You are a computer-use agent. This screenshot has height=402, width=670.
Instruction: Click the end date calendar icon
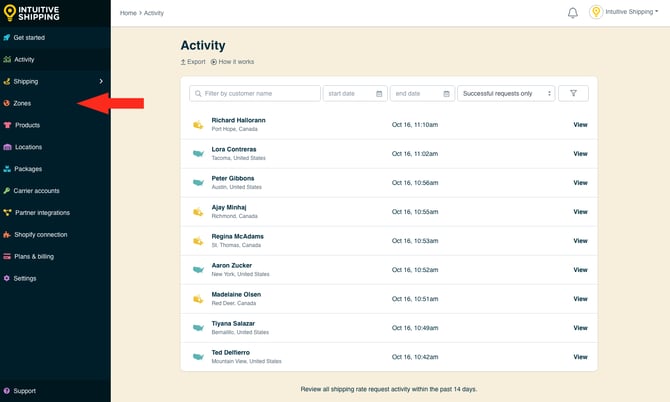[446, 94]
